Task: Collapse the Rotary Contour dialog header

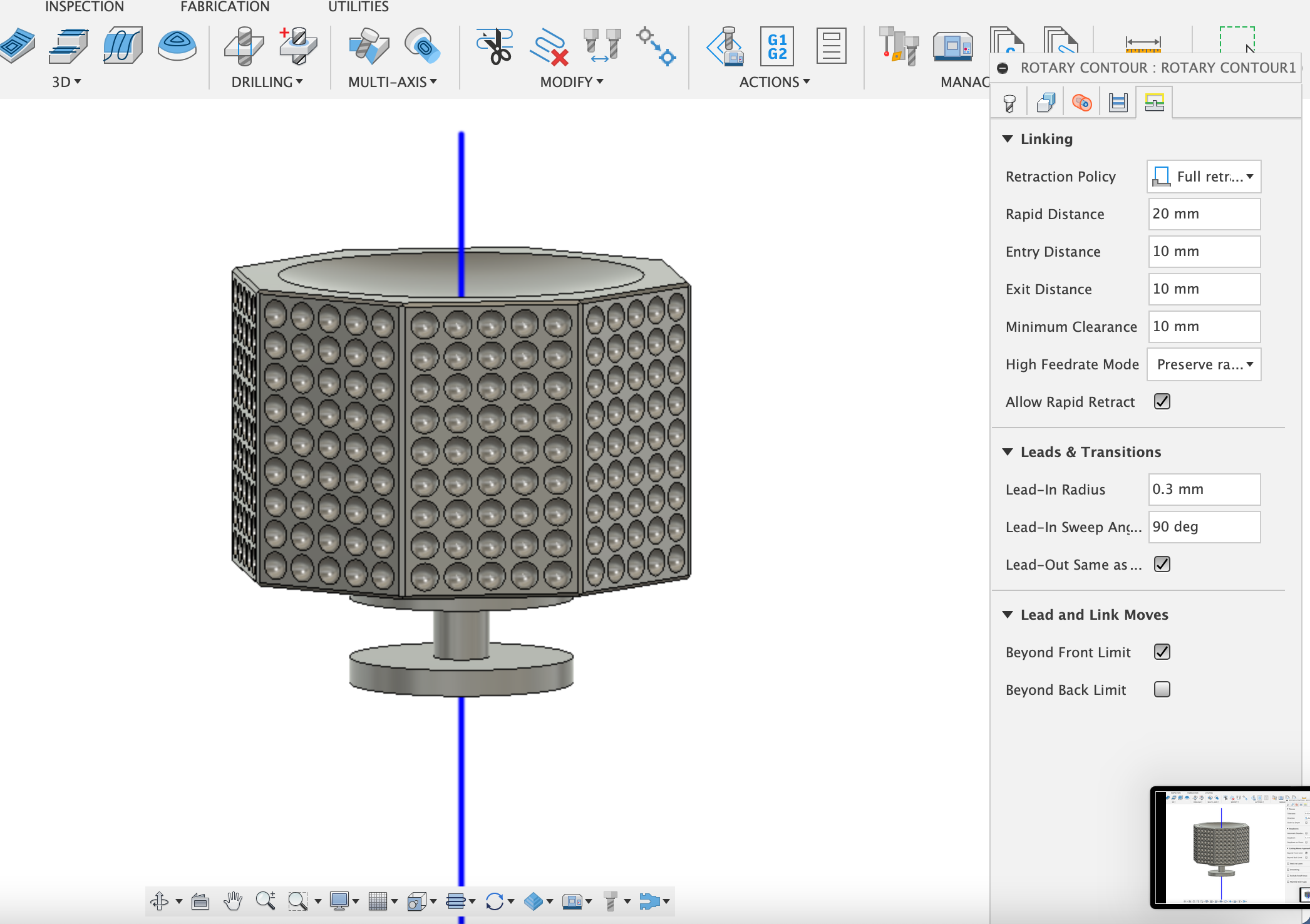Action: pyautogui.click(x=1003, y=68)
